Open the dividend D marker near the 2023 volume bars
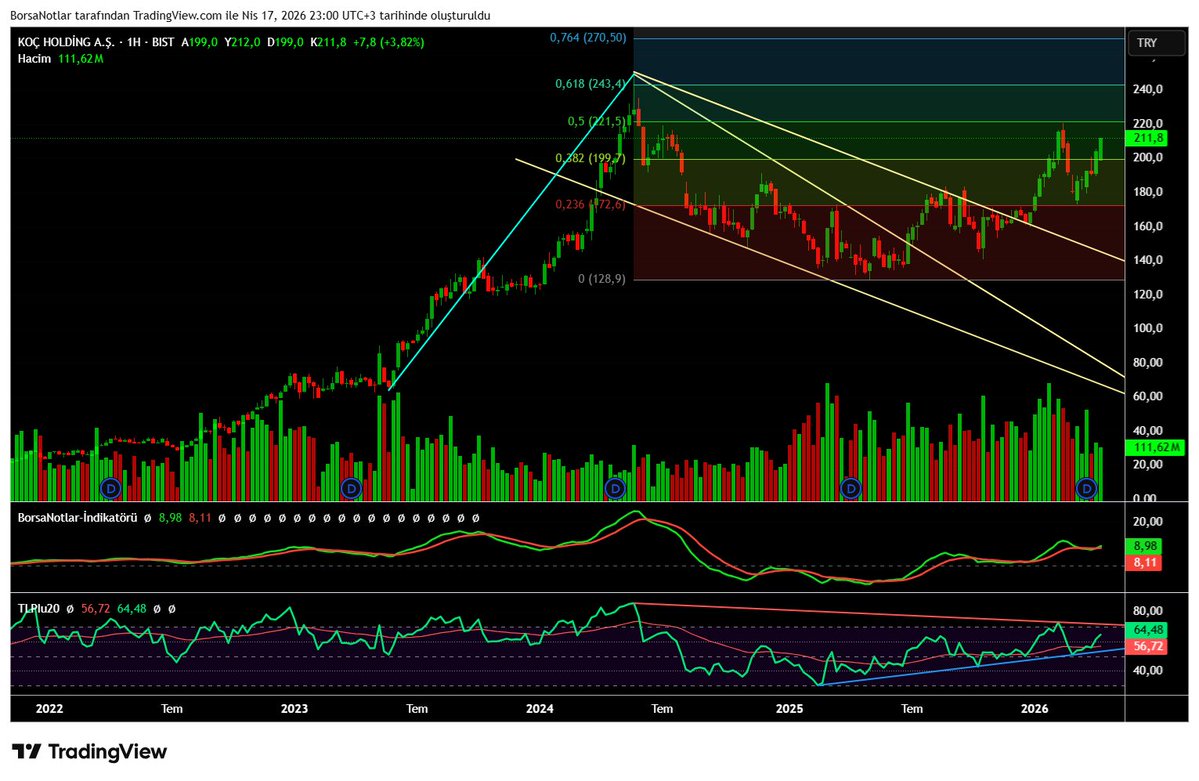 pyautogui.click(x=351, y=487)
